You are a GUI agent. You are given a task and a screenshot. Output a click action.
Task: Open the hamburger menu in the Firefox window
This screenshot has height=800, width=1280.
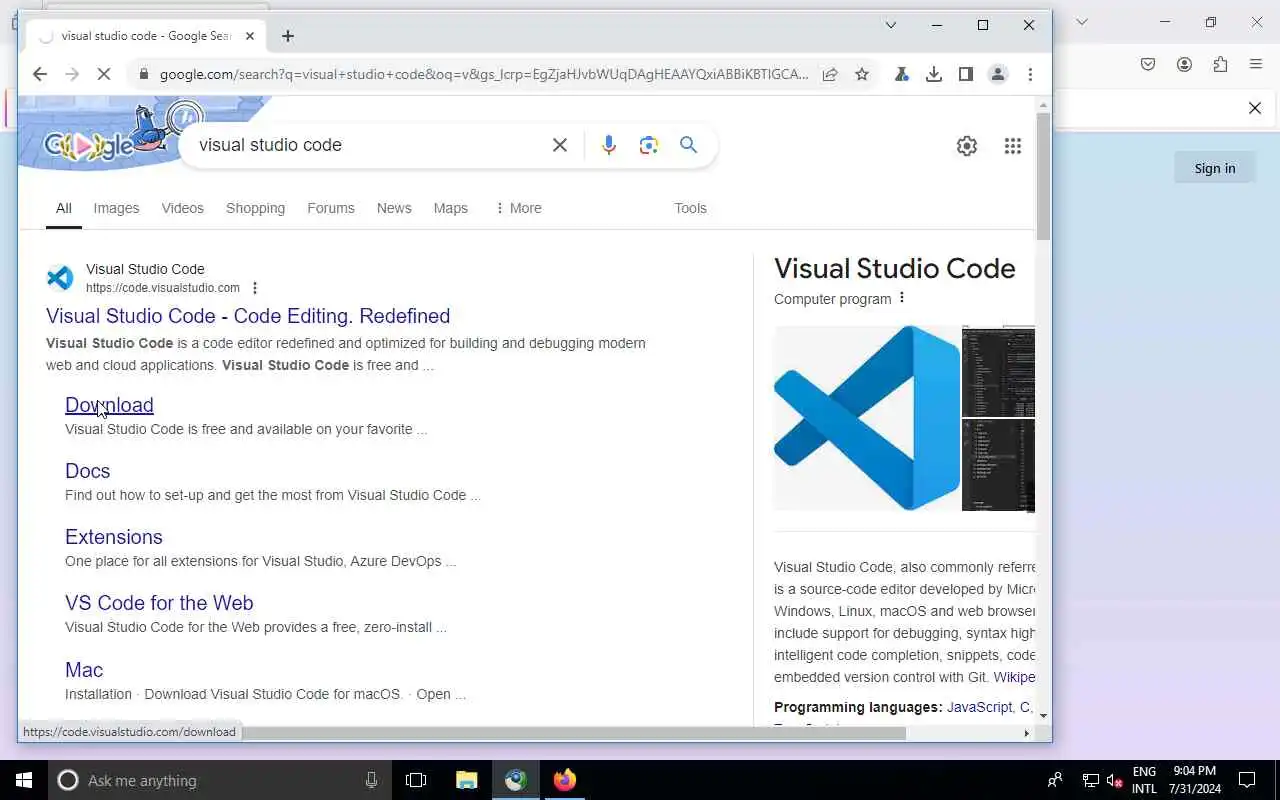[1256, 64]
